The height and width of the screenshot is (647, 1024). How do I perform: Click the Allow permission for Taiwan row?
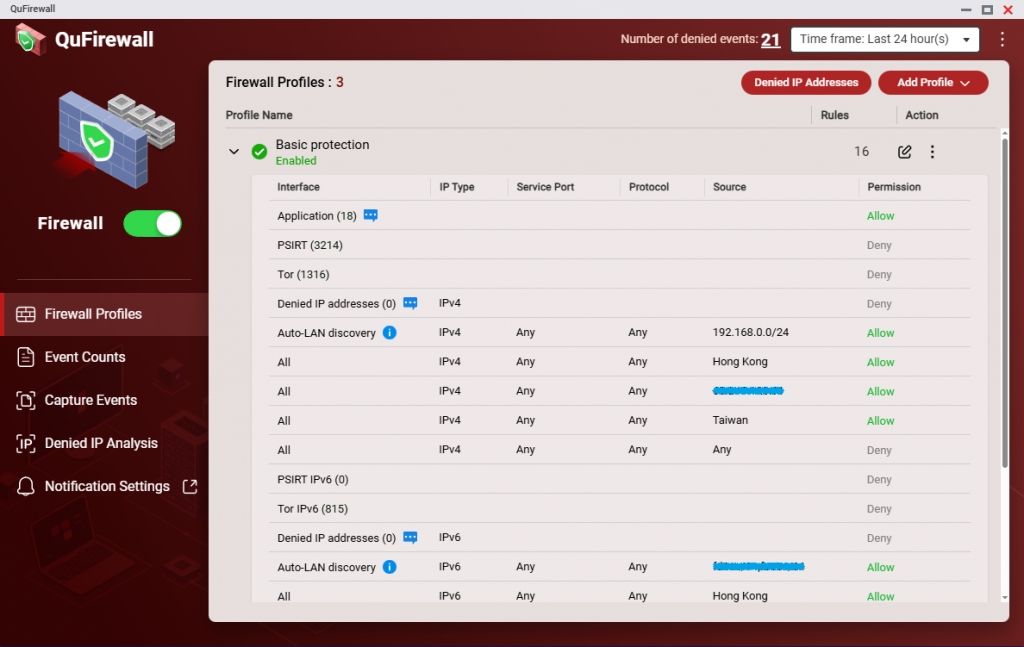880,421
